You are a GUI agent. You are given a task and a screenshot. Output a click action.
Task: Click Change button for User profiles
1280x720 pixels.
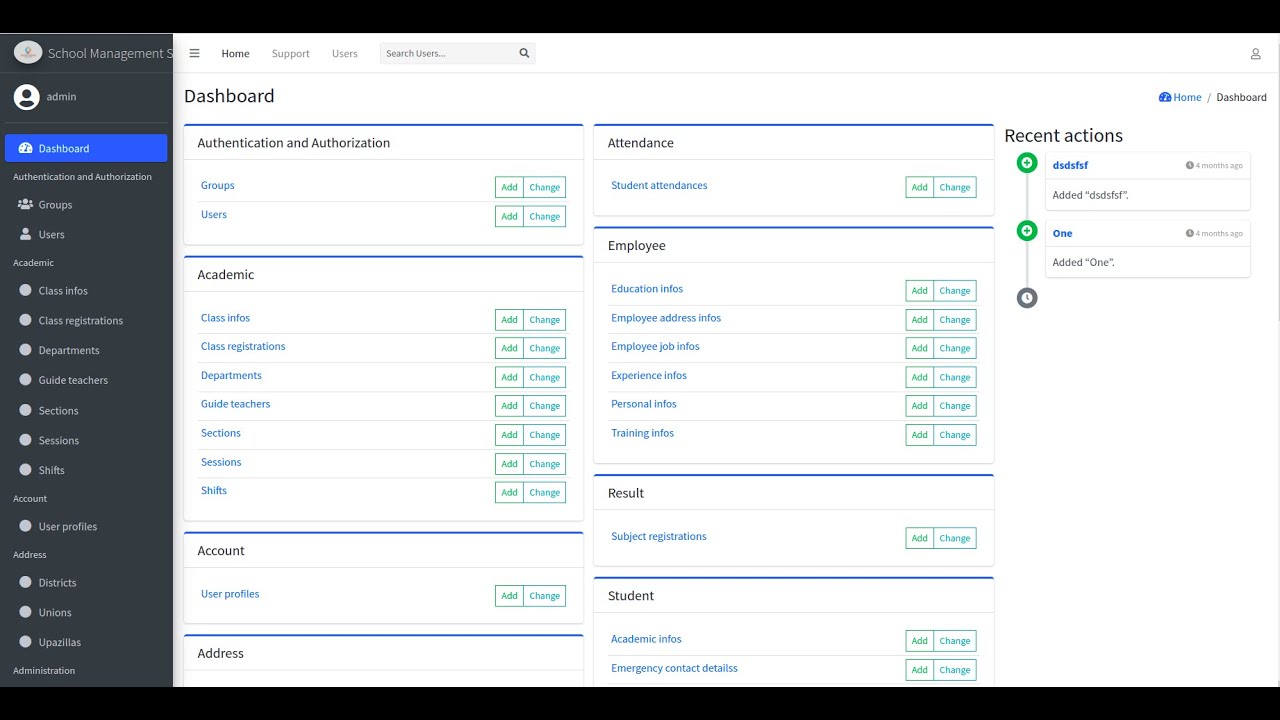click(x=545, y=596)
